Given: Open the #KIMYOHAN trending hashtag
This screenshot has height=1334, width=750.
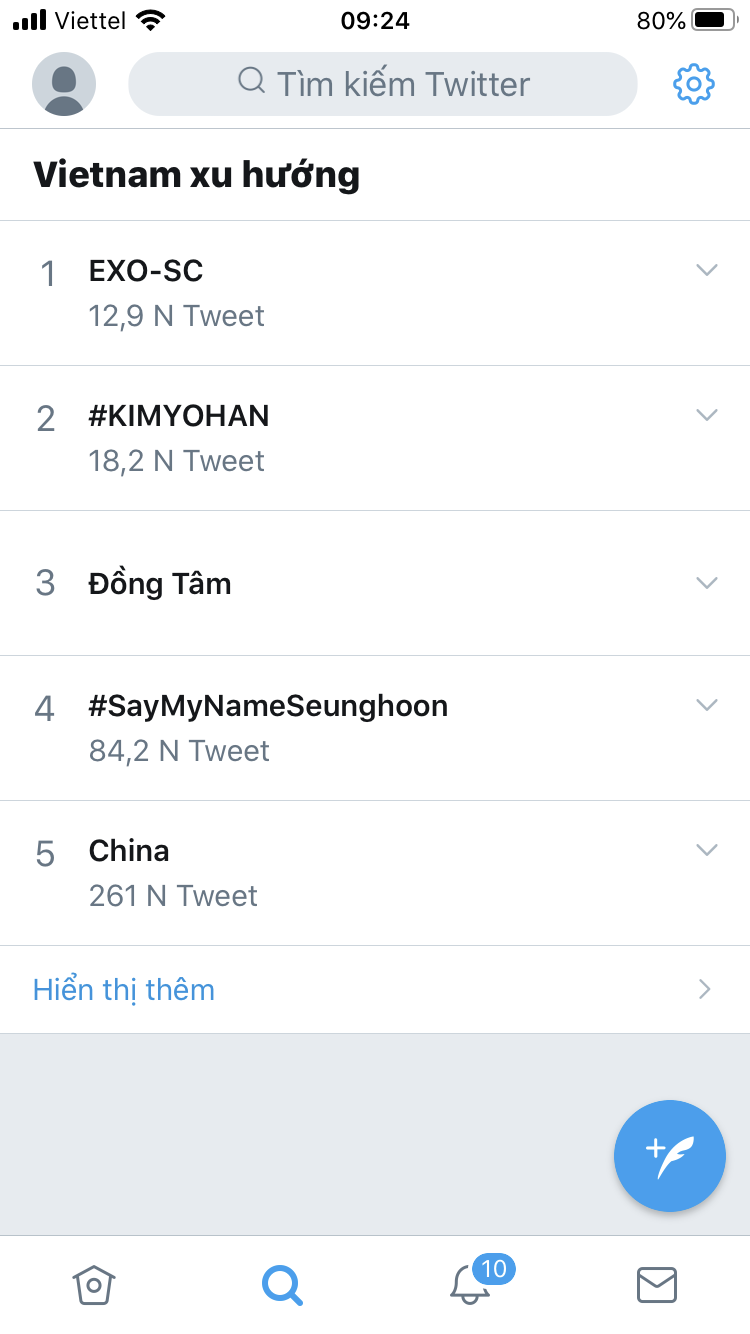Looking at the screenshot, I should tap(179, 416).
